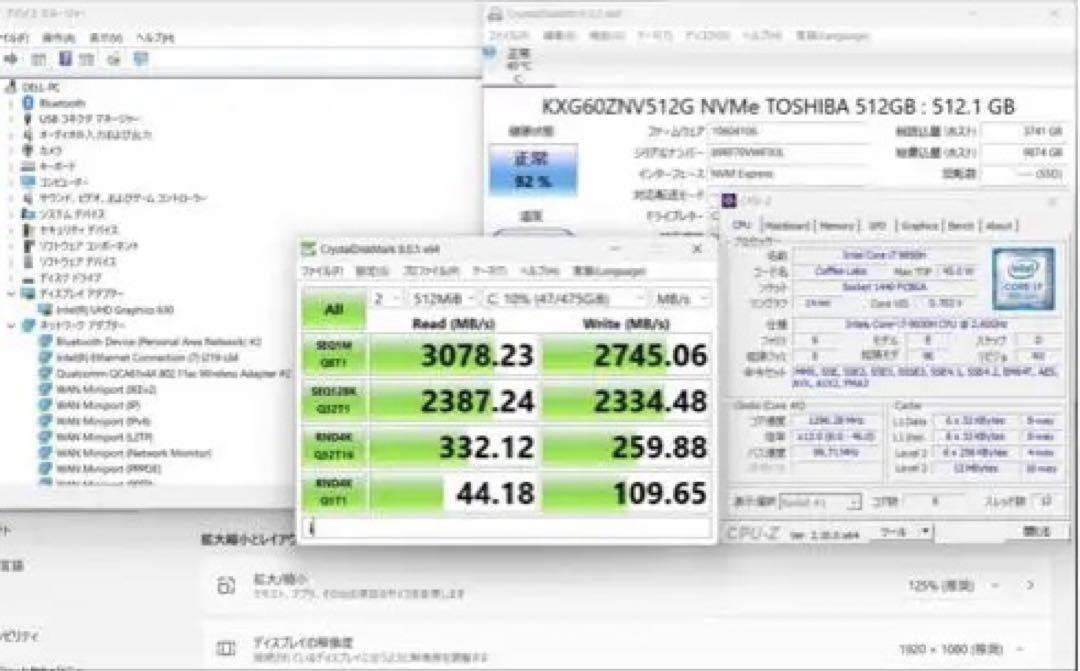This screenshot has height=671, width=1080.
Task: Click the 3078.23 sequential read value
Action: coord(477,355)
